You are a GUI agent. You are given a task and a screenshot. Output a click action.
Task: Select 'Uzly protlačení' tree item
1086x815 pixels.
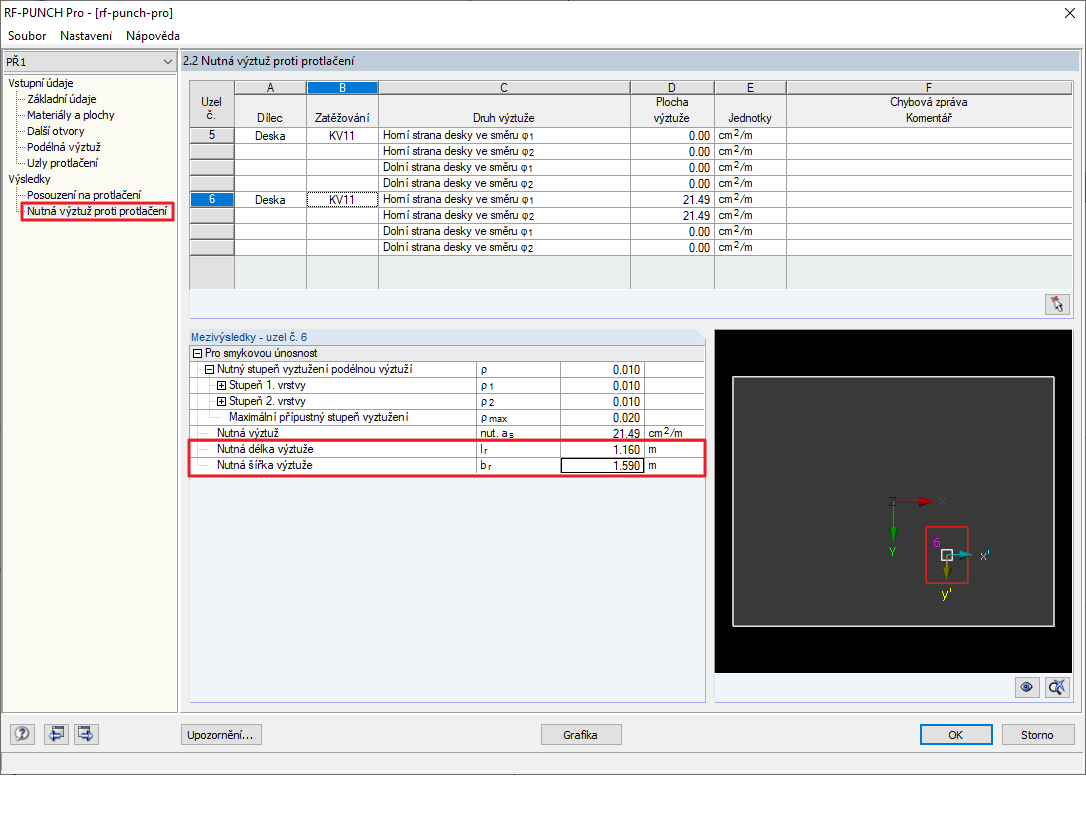[x=62, y=163]
